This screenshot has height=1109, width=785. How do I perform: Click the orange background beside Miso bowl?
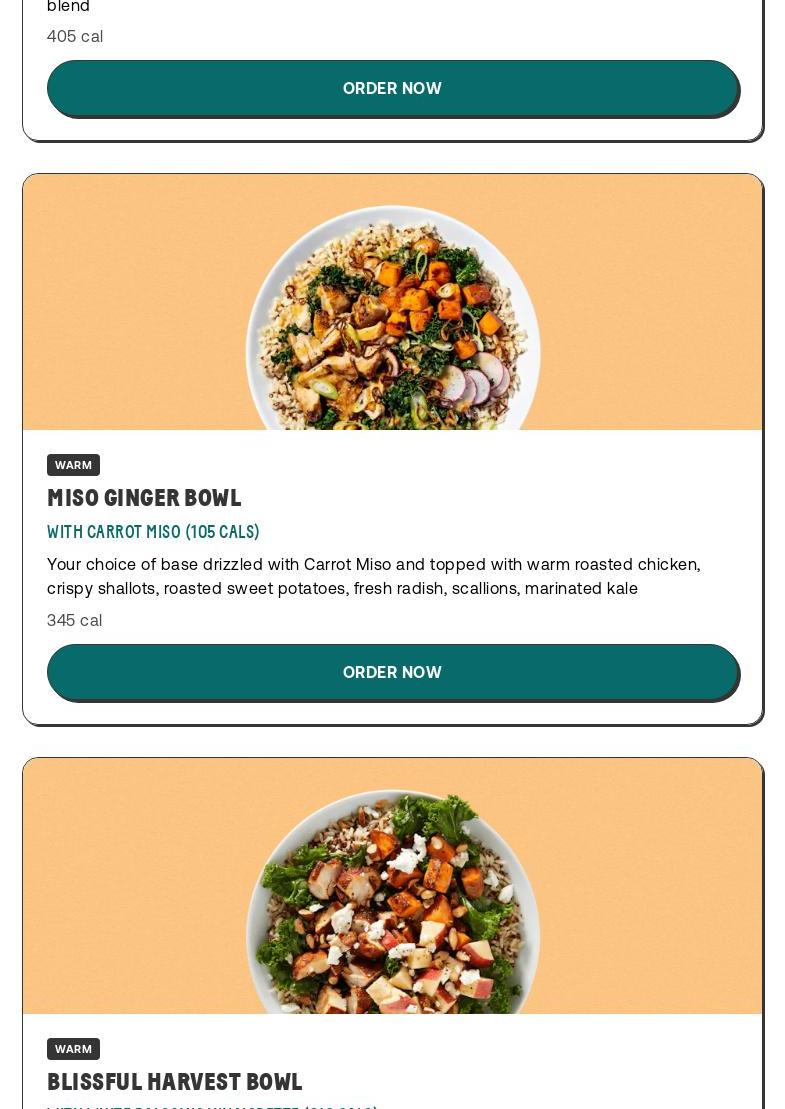tap(134, 302)
